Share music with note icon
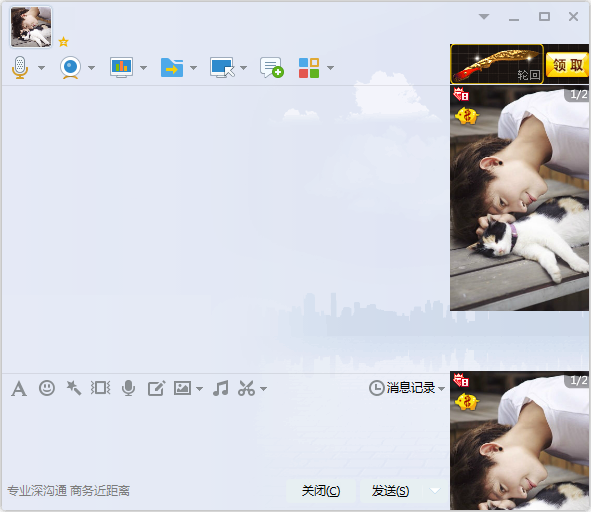 [221, 388]
